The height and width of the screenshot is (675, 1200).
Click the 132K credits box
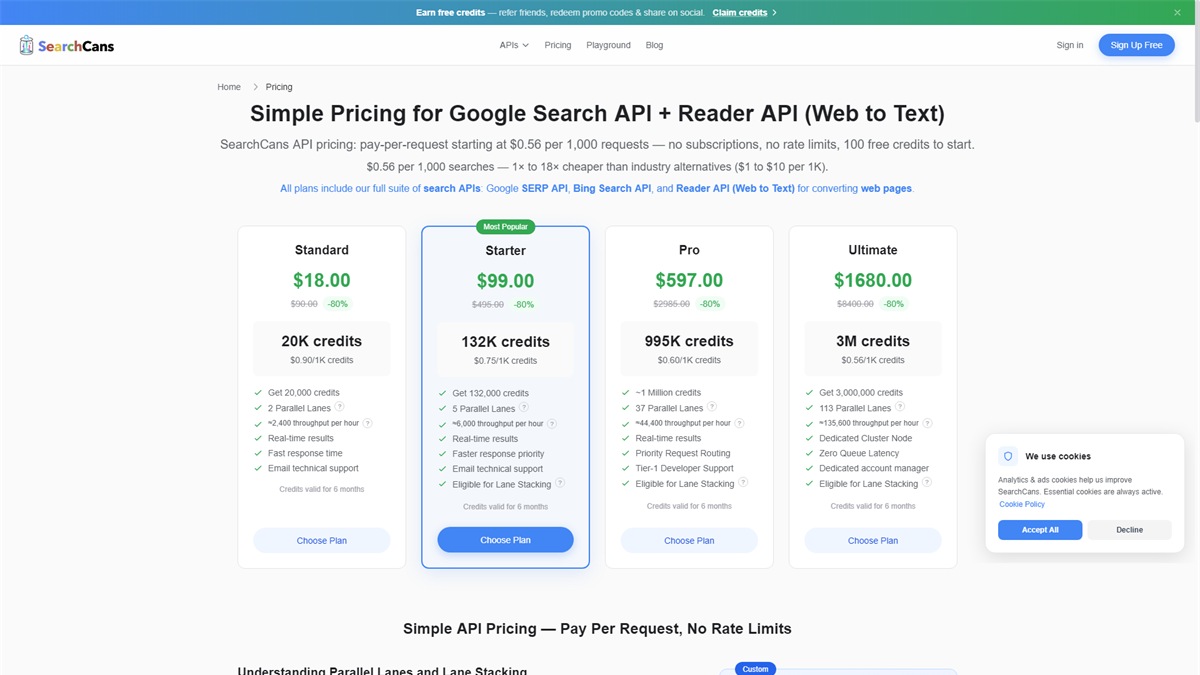point(505,349)
